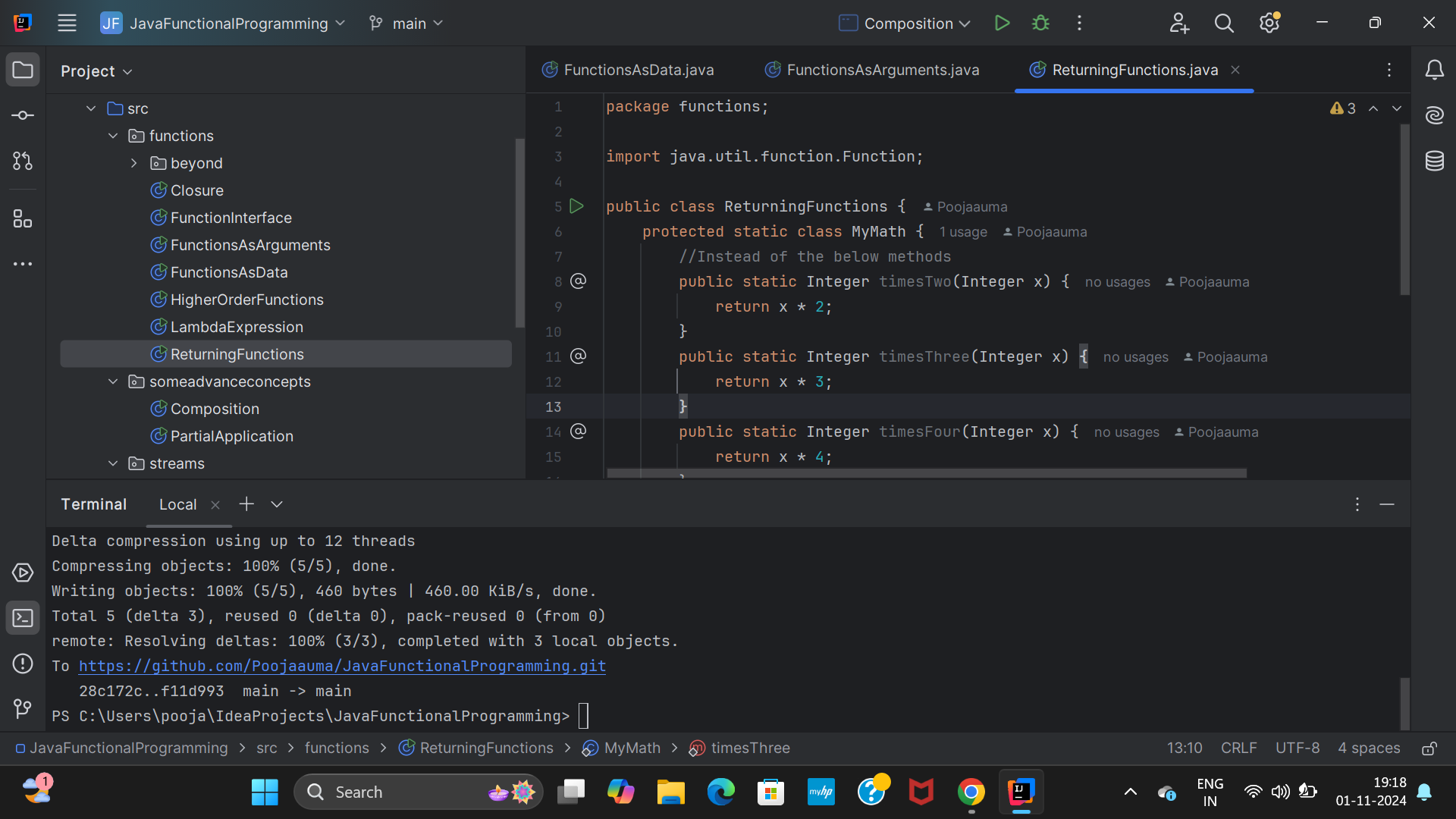1456x819 pixels.
Task: Click the run gutter icon on line 5
Action: pos(576,206)
